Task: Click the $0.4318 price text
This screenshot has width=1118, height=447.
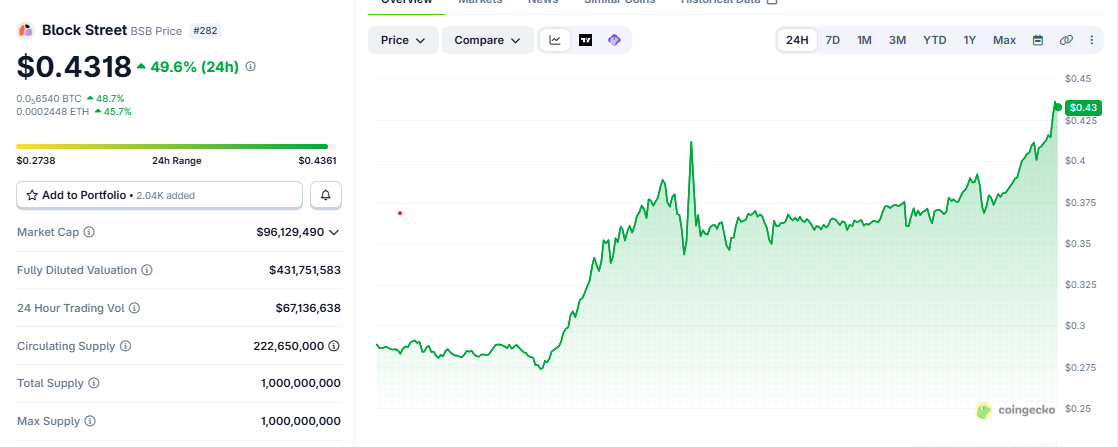Action: 74,66
